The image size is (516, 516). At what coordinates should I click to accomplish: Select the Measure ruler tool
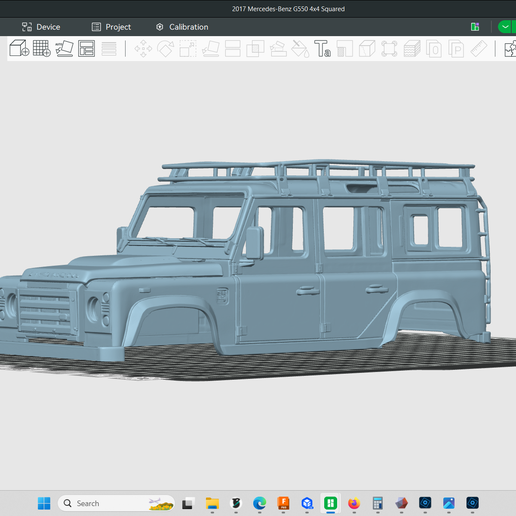479,49
